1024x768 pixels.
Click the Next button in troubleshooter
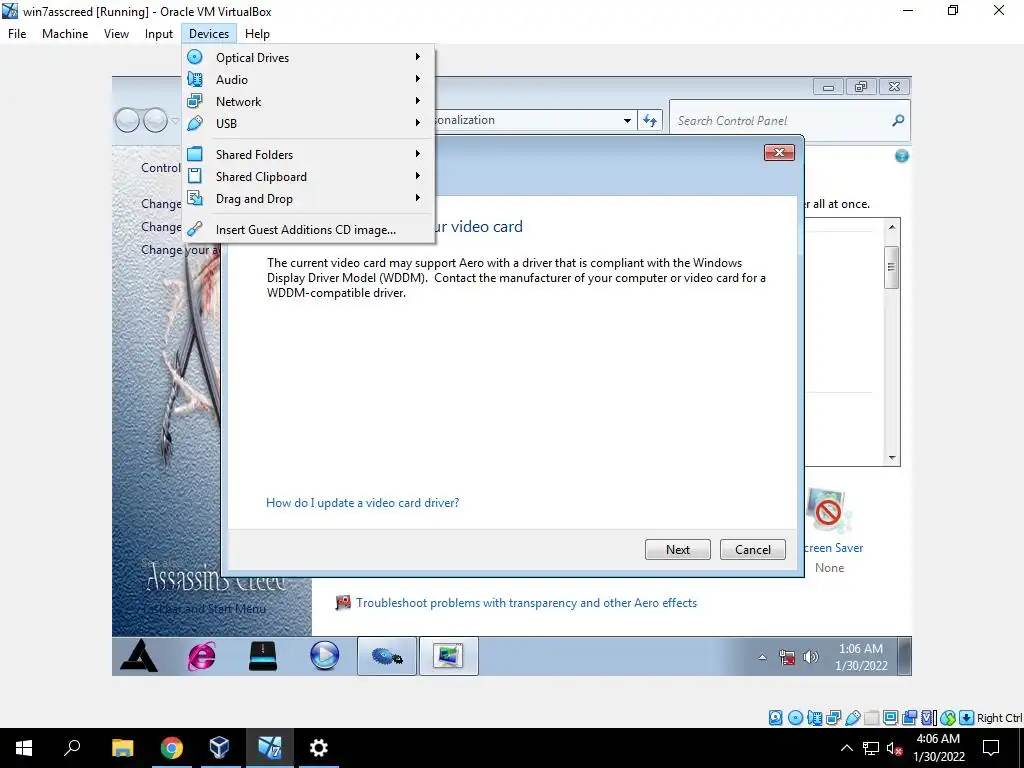pyautogui.click(x=677, y=549)
